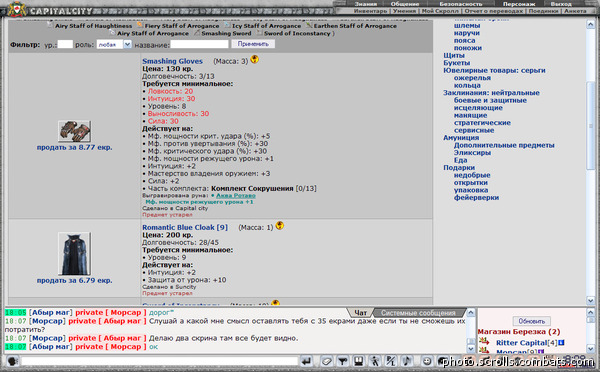Open the smiley emoticons icon
The image size is (600, 372).
(427, 361)
